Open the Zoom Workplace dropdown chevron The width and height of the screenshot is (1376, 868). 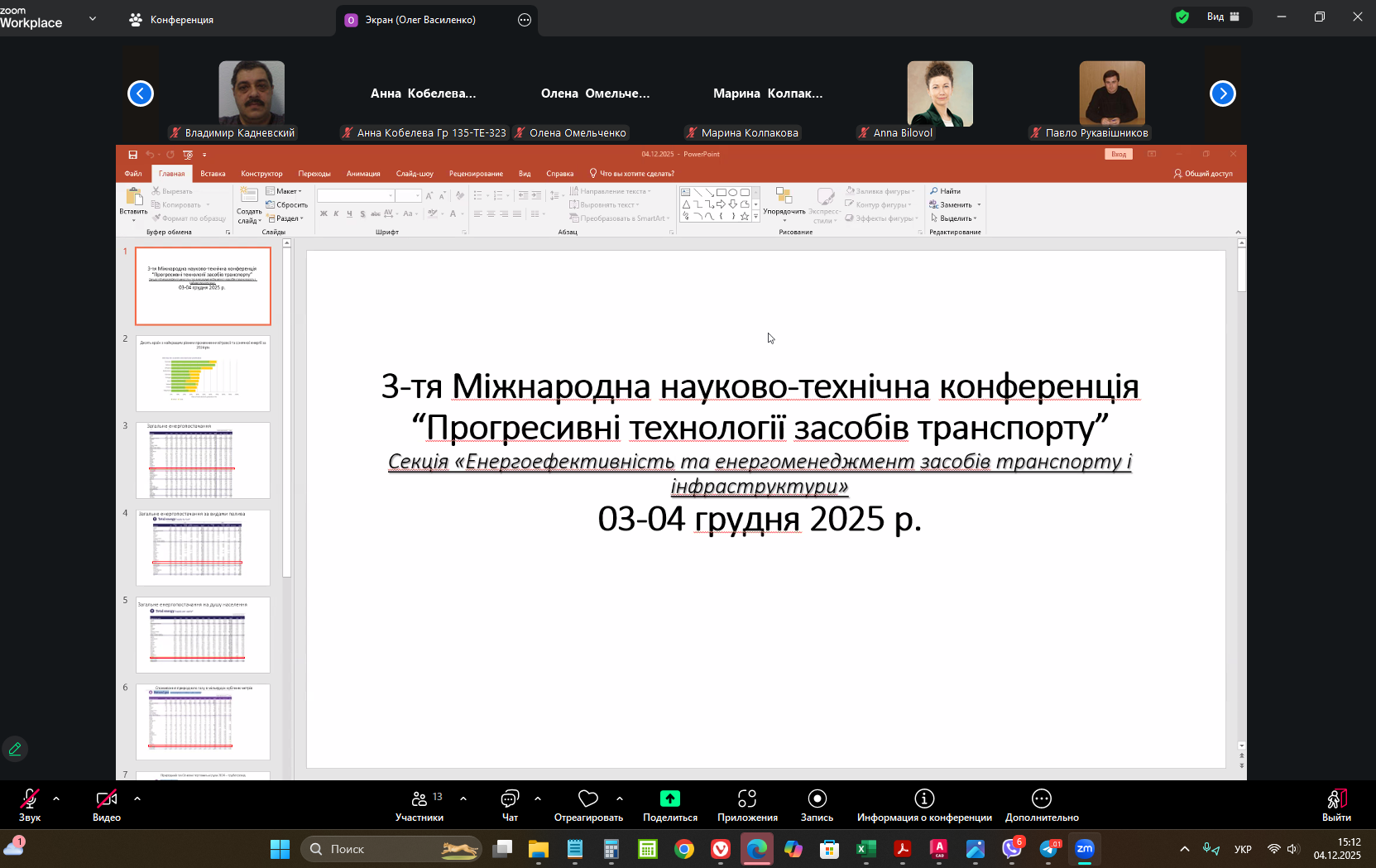[93, 18]
